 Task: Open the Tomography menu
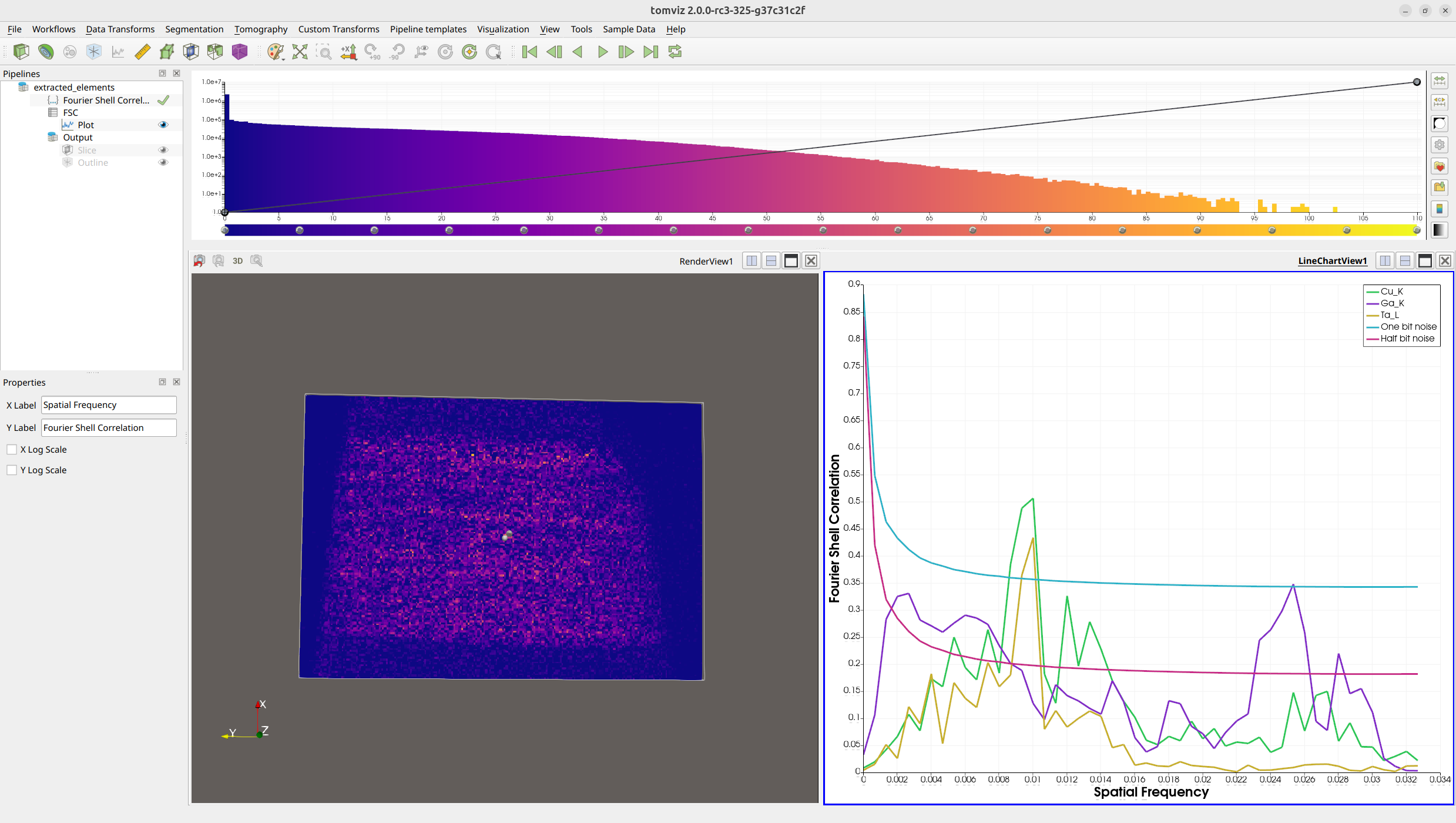261,29
